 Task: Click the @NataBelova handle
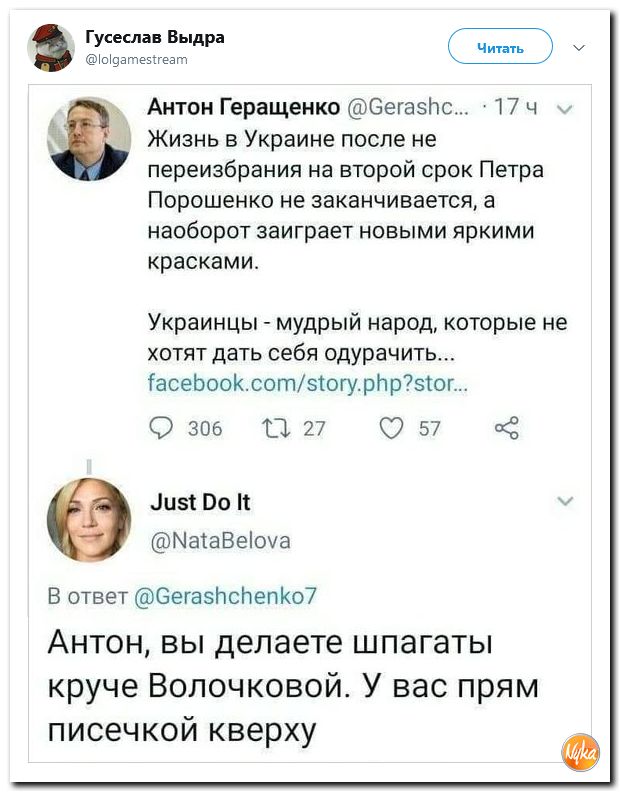click(220, 541)
